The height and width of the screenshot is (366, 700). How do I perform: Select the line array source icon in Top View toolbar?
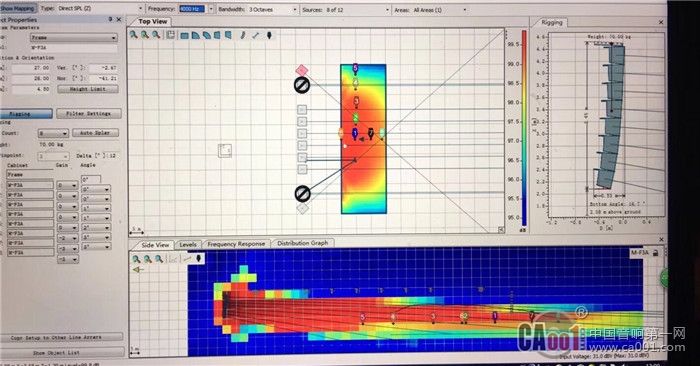pos(243,35)
